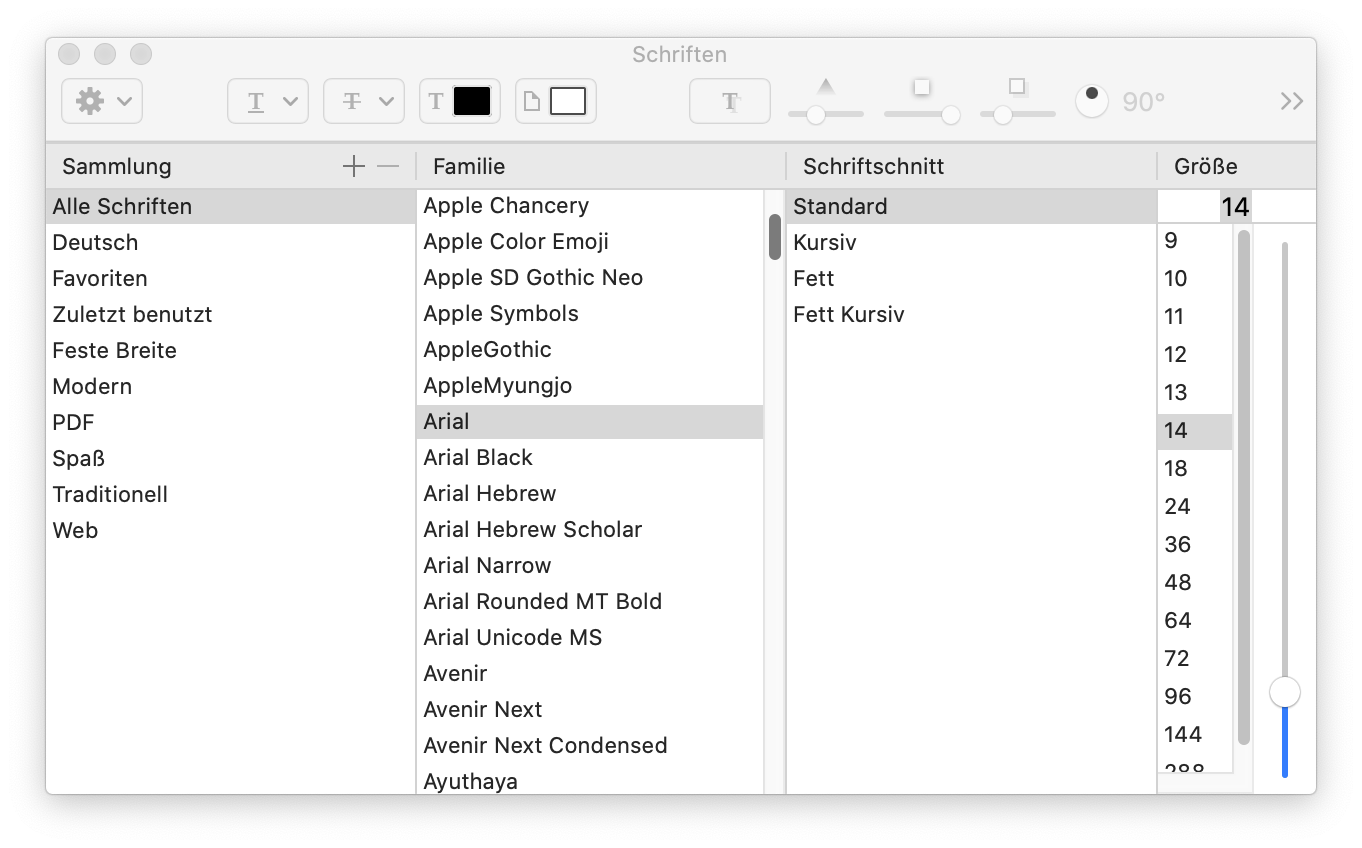Select the Web collection
Image resolution: width=1362 pixels, height=848 pixels.
[231, 530]
